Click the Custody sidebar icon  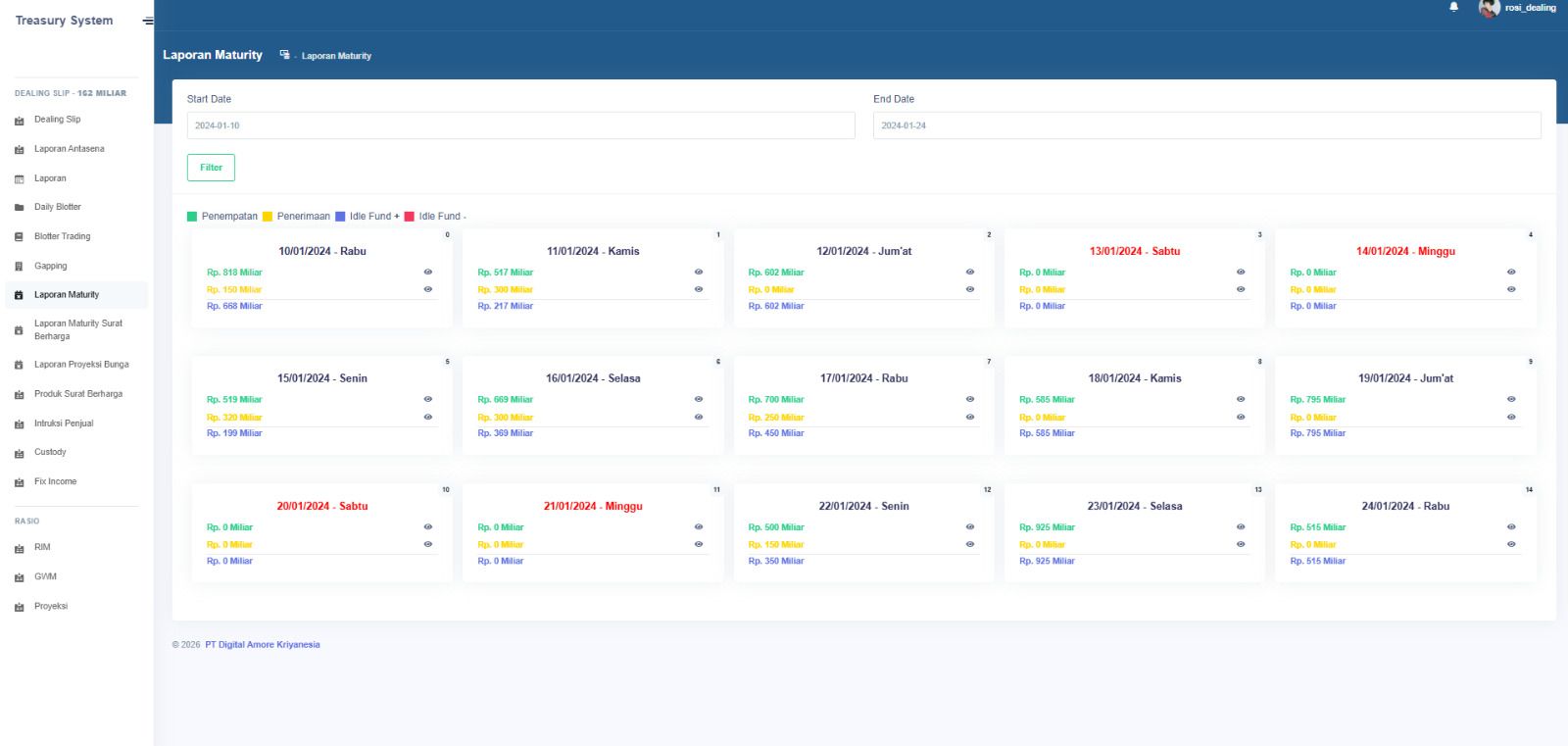[x=19, y=454]
